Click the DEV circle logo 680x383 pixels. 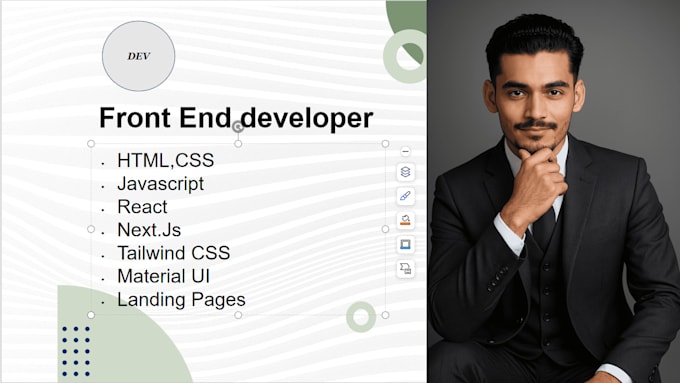[x=138, y=56]
